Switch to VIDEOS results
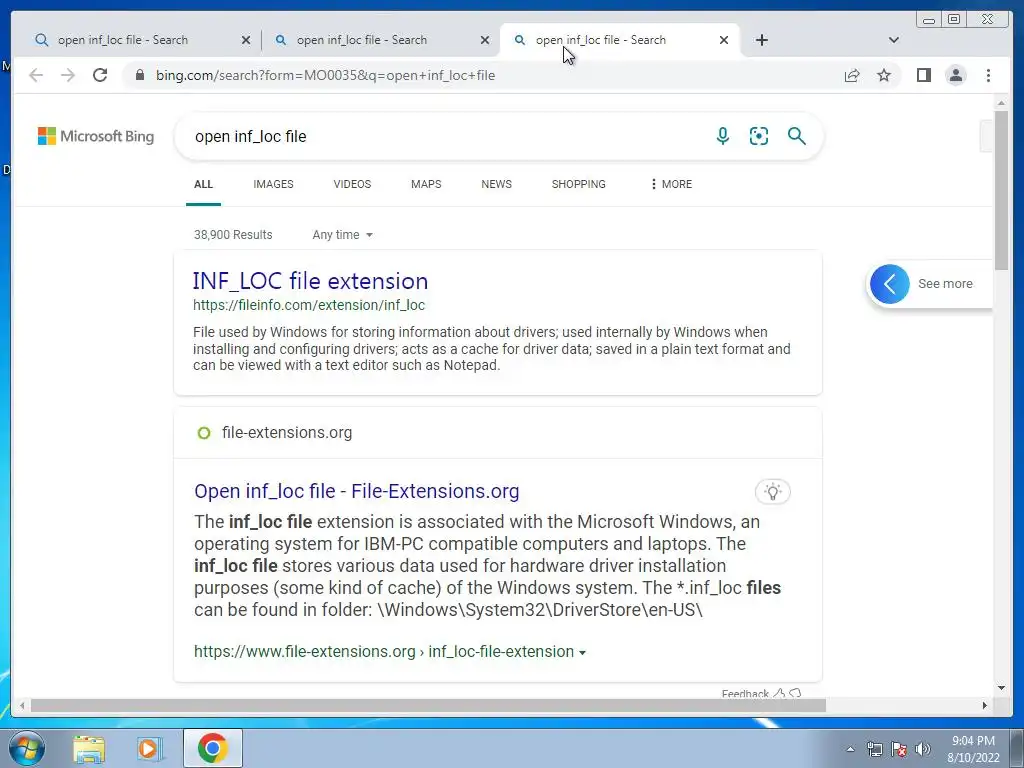This screenshot has height=768, width=1024. (x=352, y=184)
